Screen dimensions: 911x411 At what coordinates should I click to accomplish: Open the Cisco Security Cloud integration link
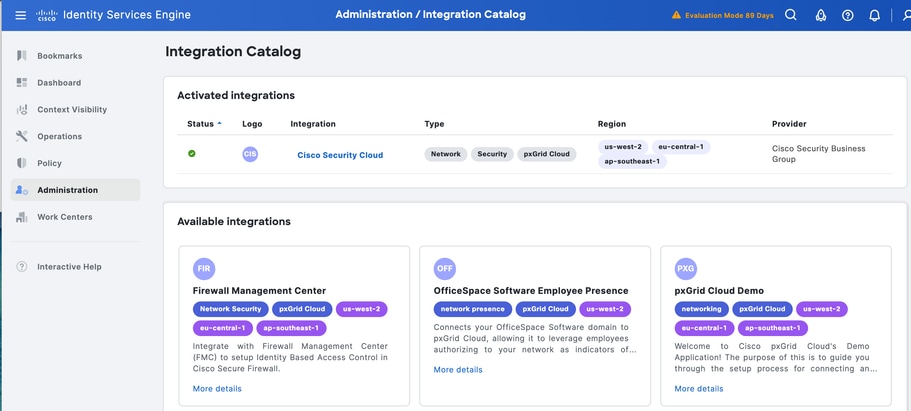(340, 155)
